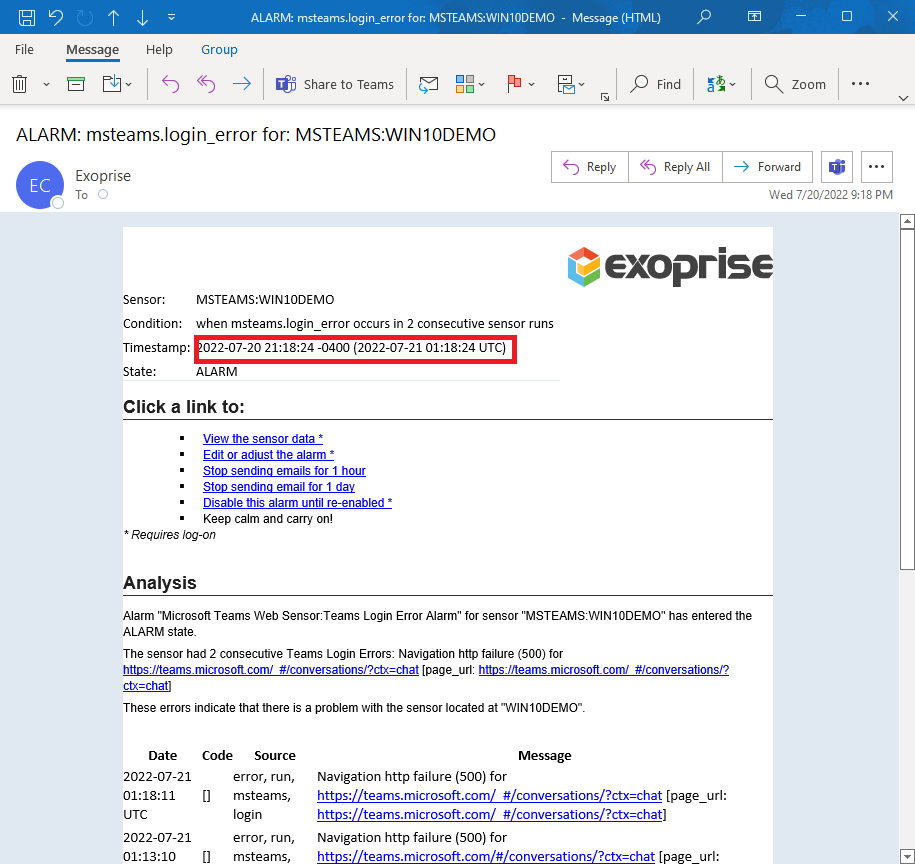Click the email subject line
Image resolution: width=915 pixels, height=864 pixels.
click(256, 135)
